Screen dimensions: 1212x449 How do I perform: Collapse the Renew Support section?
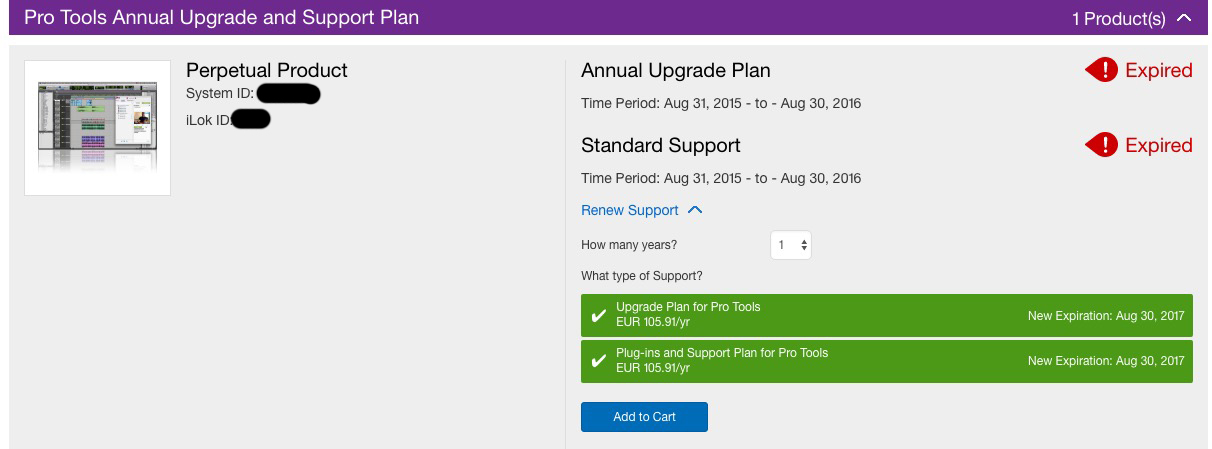(x=630, y=210)
